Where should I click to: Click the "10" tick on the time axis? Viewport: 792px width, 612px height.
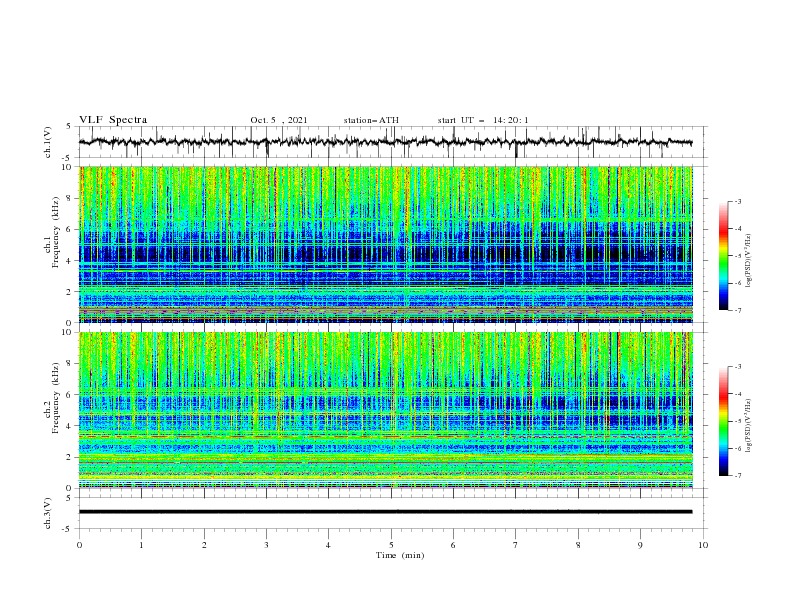[x=703, y=545]
